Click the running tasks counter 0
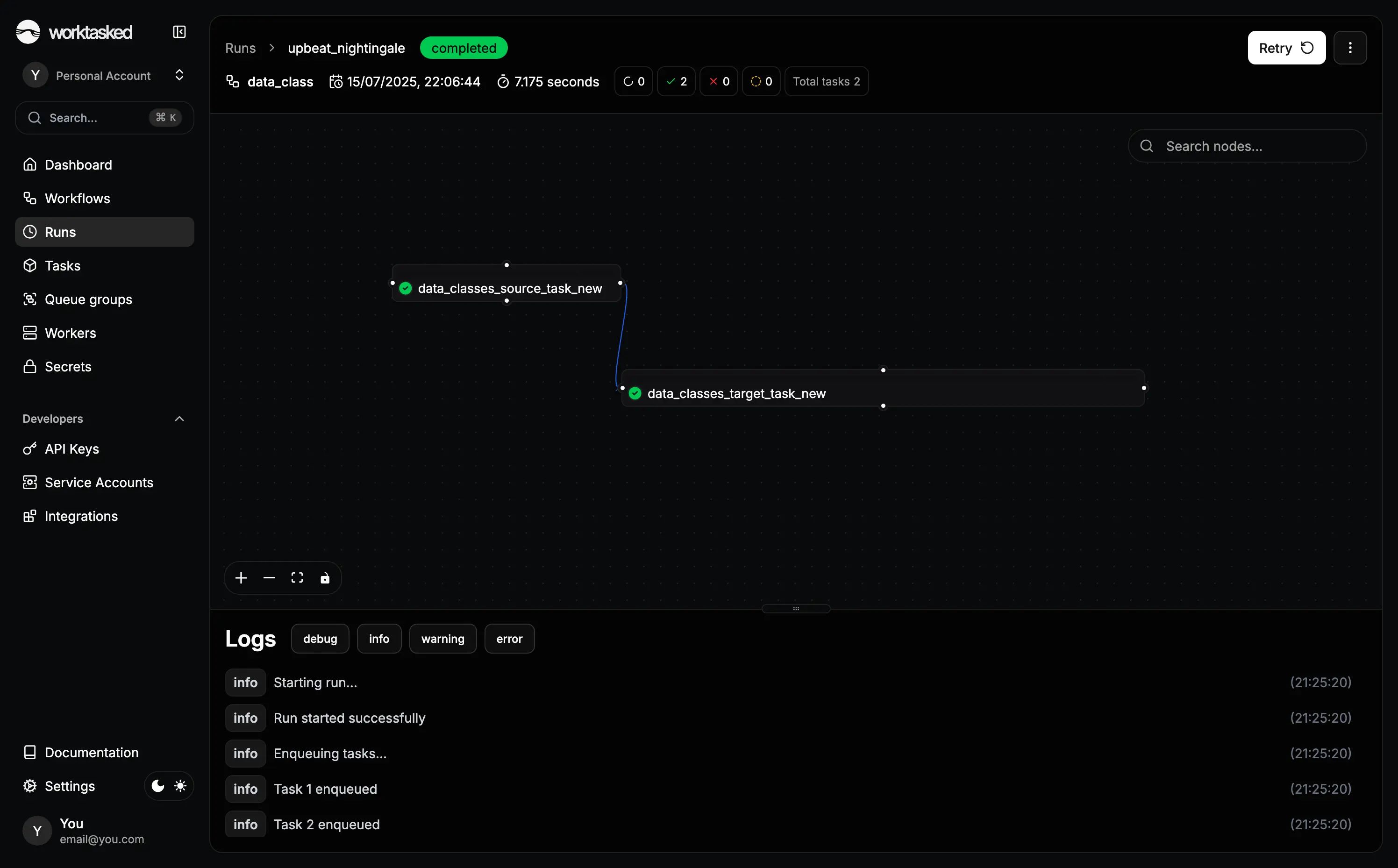The height and width of the screenshot is (868, 1398). click(633, 81)
